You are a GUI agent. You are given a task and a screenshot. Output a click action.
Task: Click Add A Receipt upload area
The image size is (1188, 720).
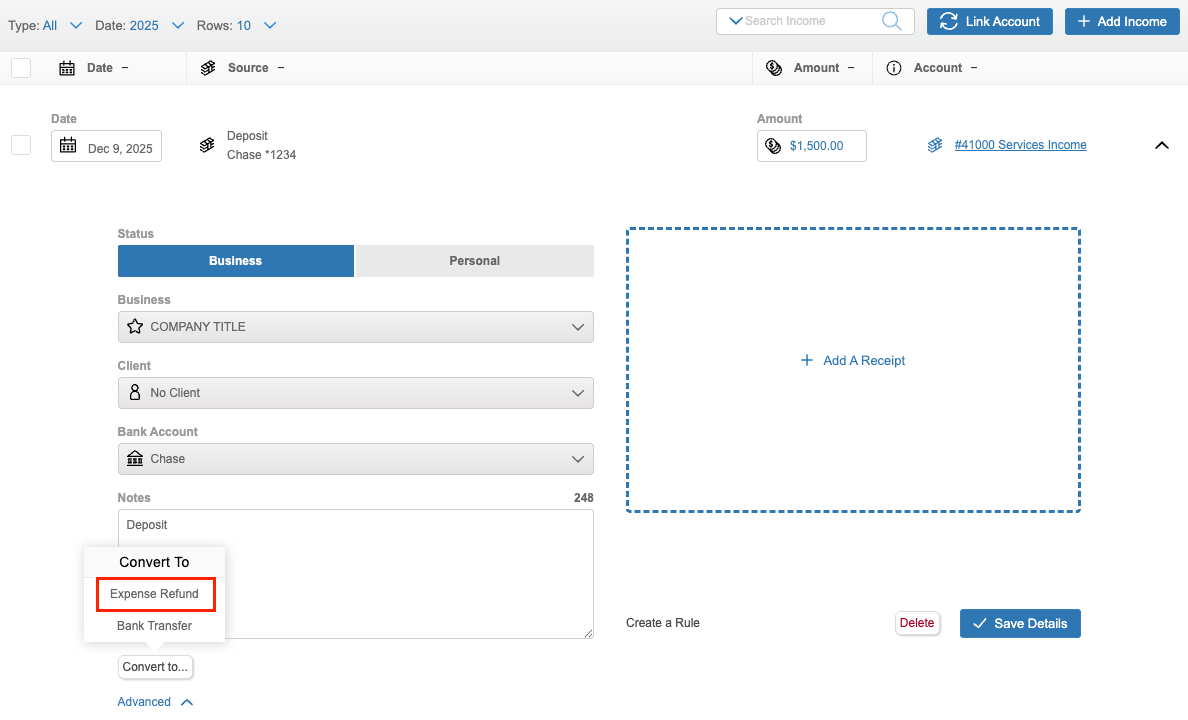pos(853,361)
